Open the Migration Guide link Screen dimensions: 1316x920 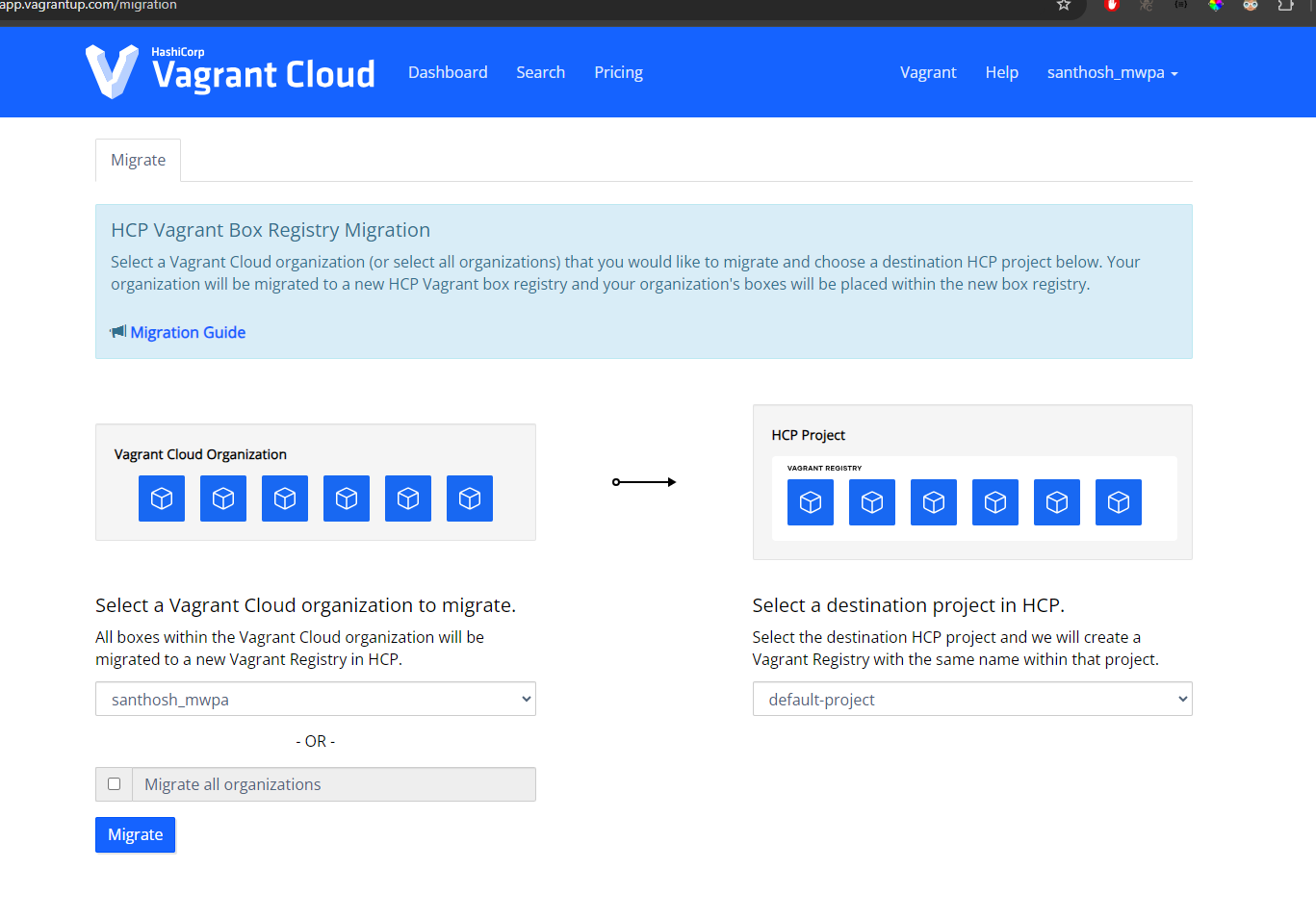point(188,333)
